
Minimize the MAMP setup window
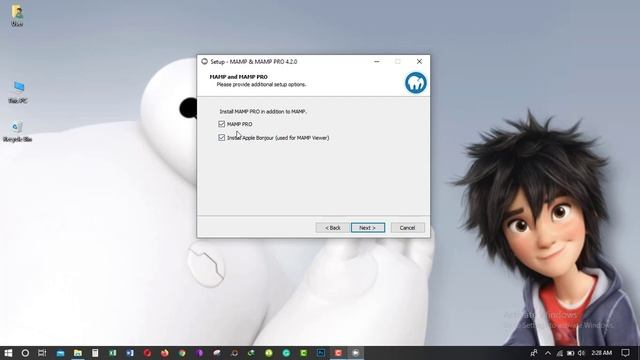(377, 61)
